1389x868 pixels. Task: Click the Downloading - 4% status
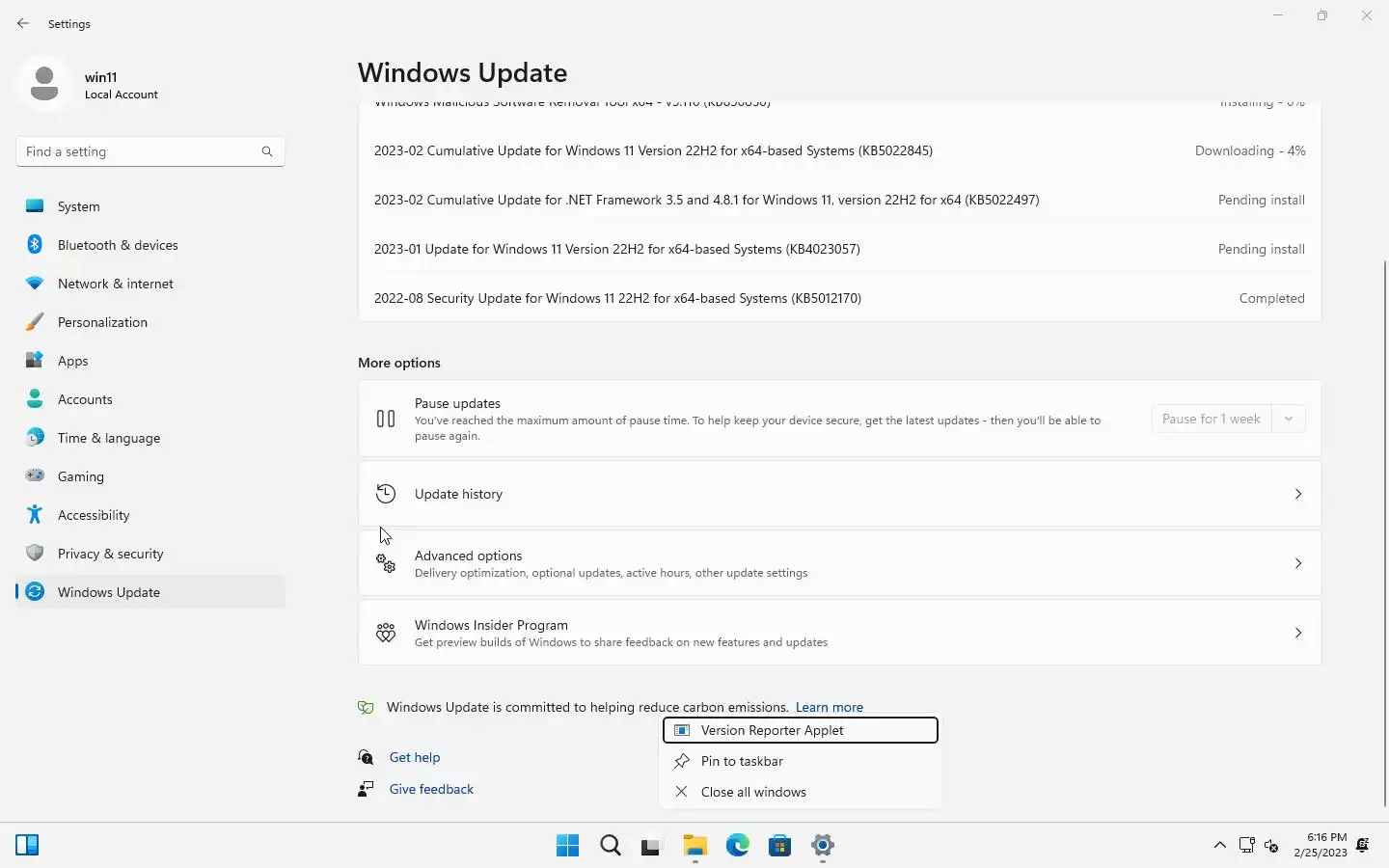(x=1250, y=150)
